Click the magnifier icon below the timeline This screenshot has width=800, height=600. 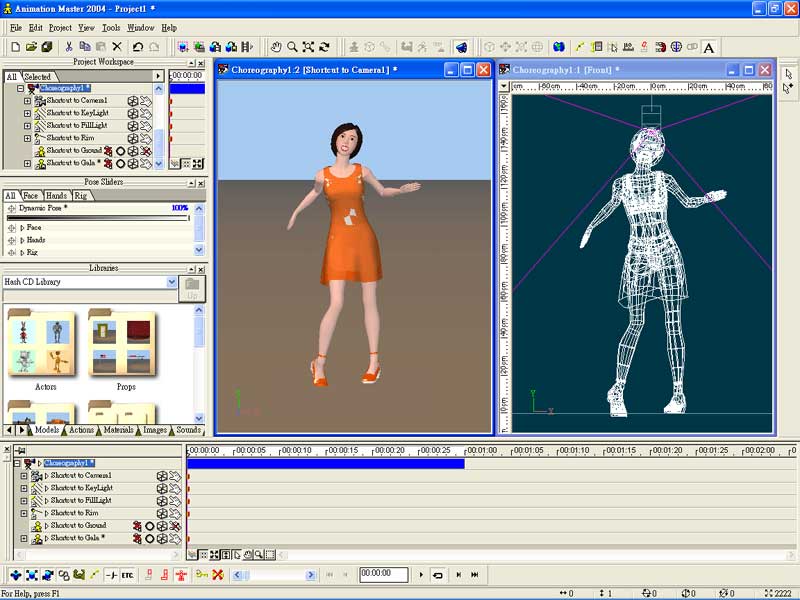259,554
